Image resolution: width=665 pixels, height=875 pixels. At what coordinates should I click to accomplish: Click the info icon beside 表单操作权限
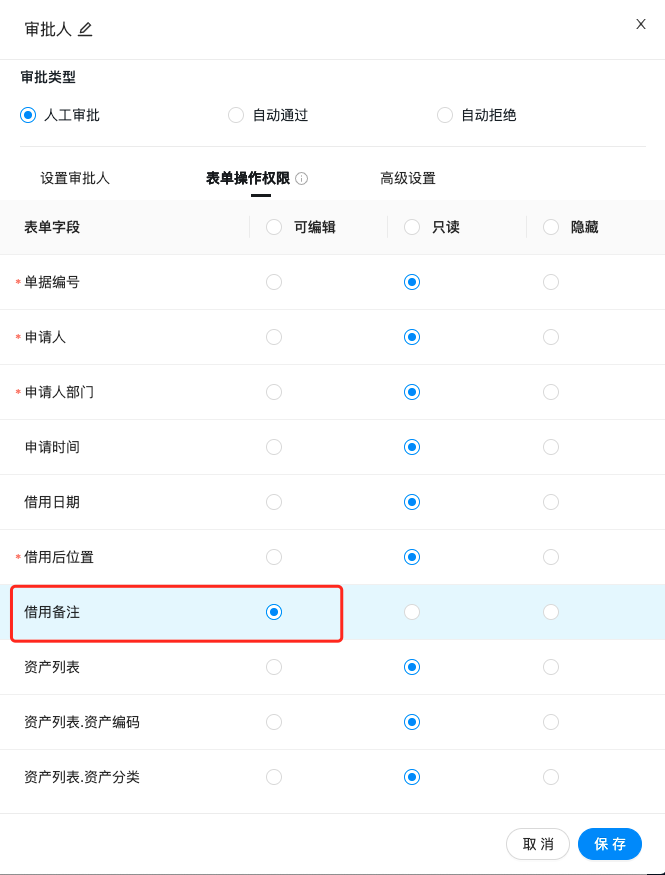pyautogui.click(x=302, y=179)
